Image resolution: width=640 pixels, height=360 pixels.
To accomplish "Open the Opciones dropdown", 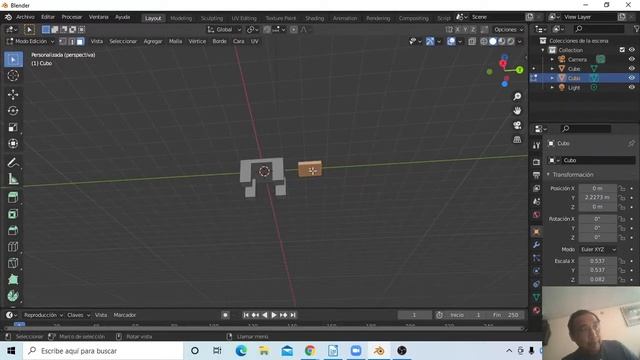I will pyautogui.click(x=508, y=29).
